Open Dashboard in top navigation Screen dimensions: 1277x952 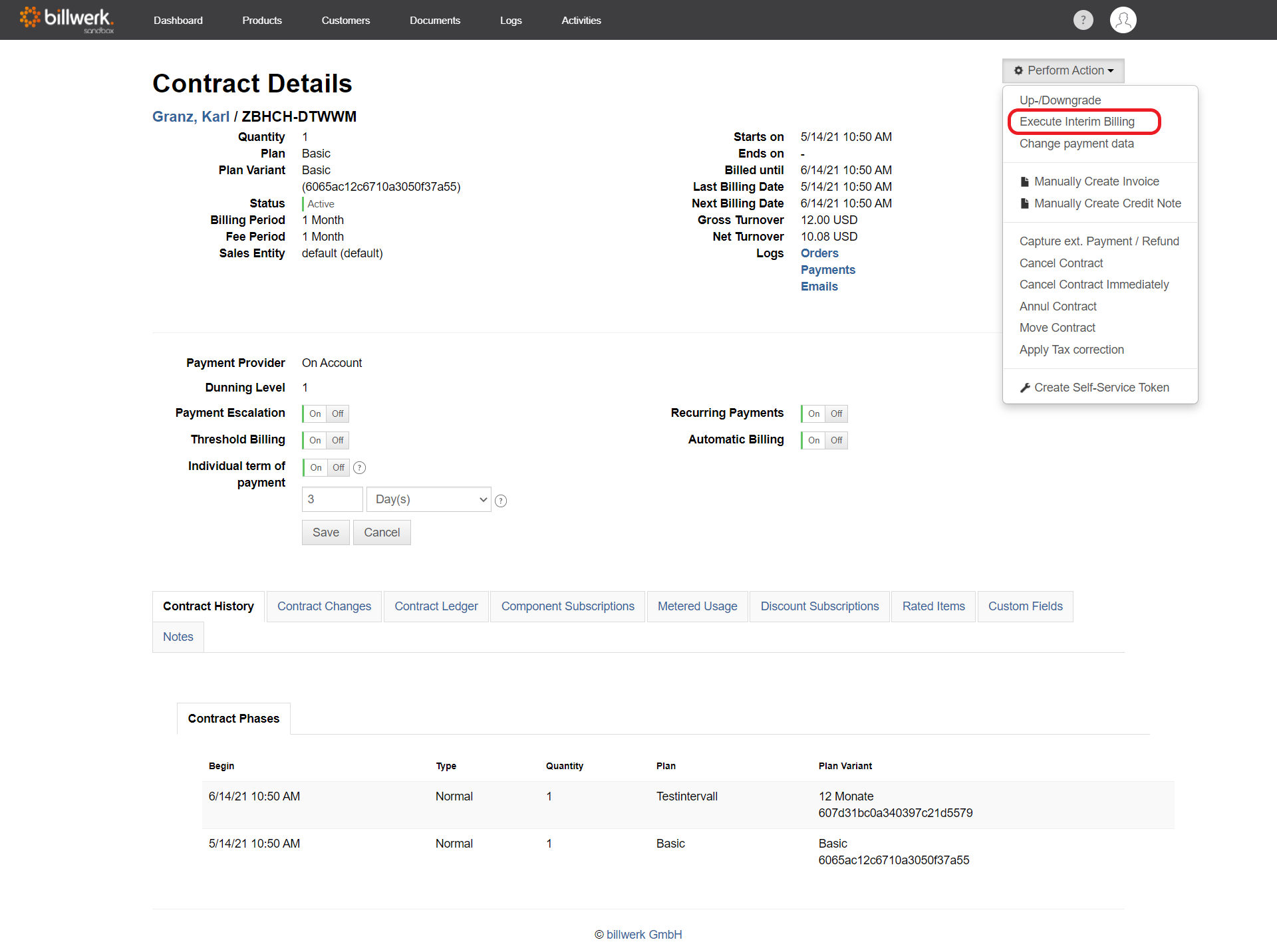(178, 21)
